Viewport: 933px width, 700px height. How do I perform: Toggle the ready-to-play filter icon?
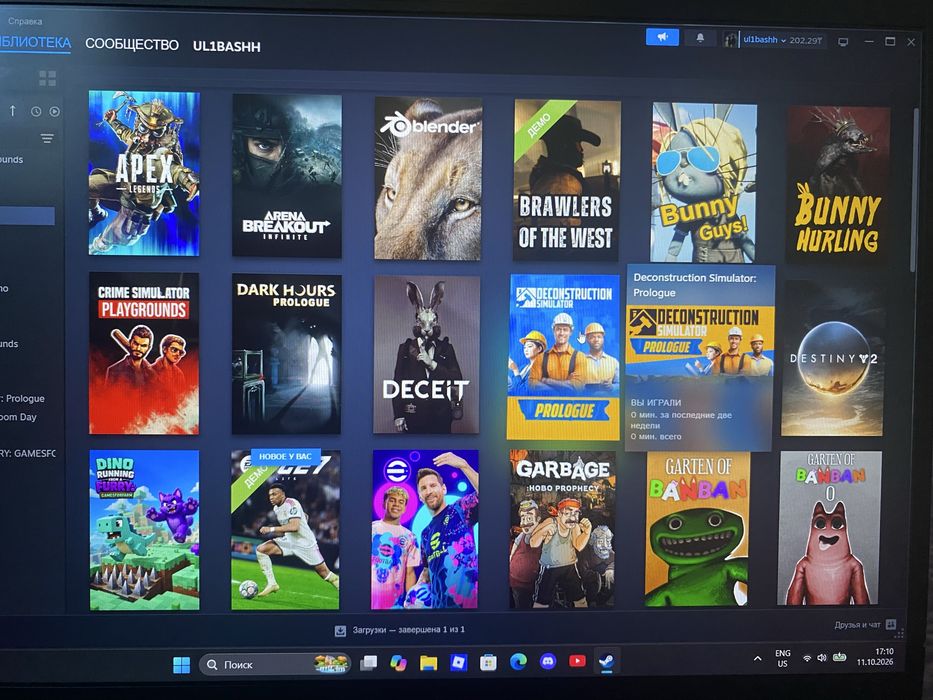click(54, 111)
